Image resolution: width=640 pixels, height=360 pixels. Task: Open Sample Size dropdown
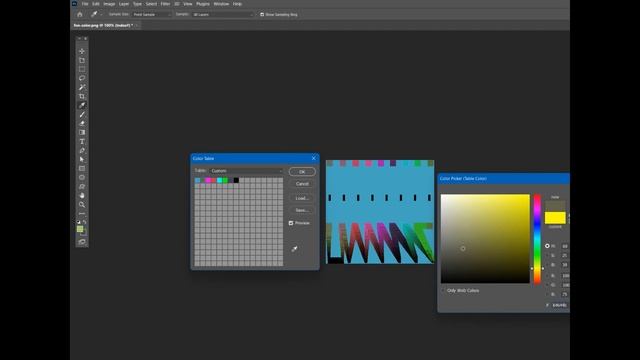coord(152,14)
